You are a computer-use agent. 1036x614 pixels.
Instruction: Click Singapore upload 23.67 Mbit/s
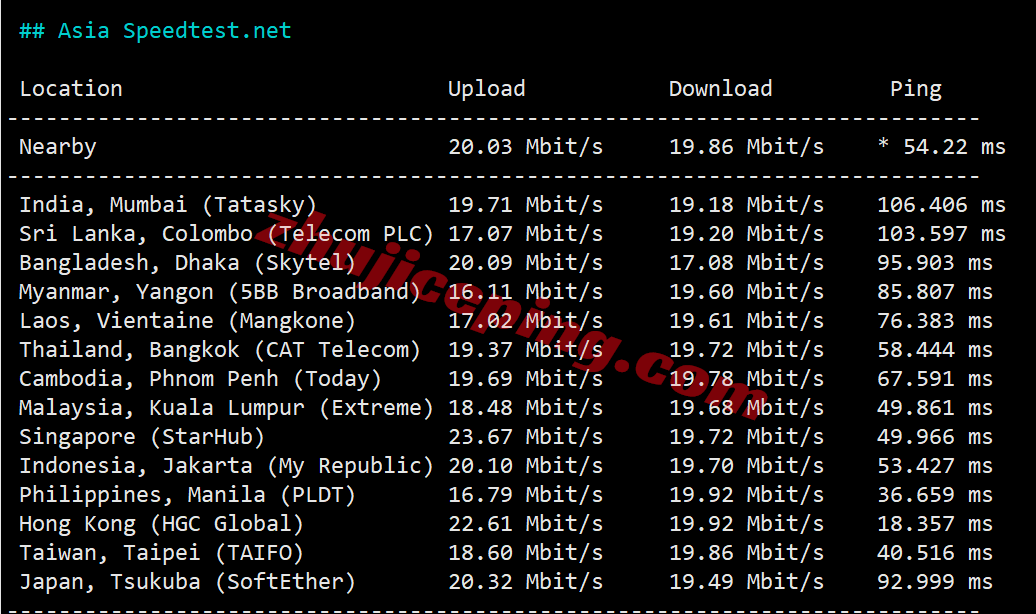pyautogui.click(x=525, y=438)
